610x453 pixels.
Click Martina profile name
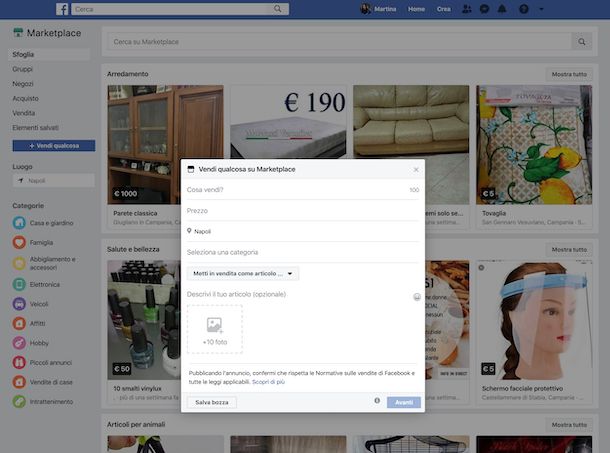click(385, 9)
